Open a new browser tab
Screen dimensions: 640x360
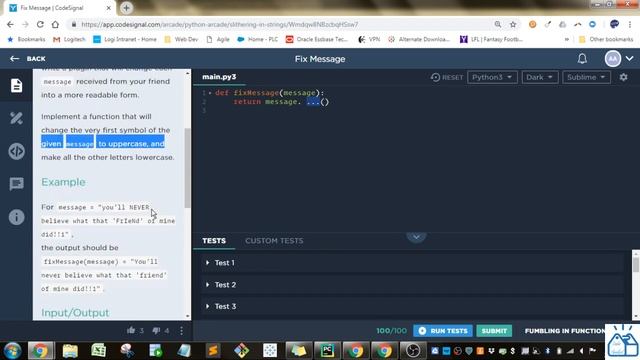pyautogui.click(x=126, y=8)
